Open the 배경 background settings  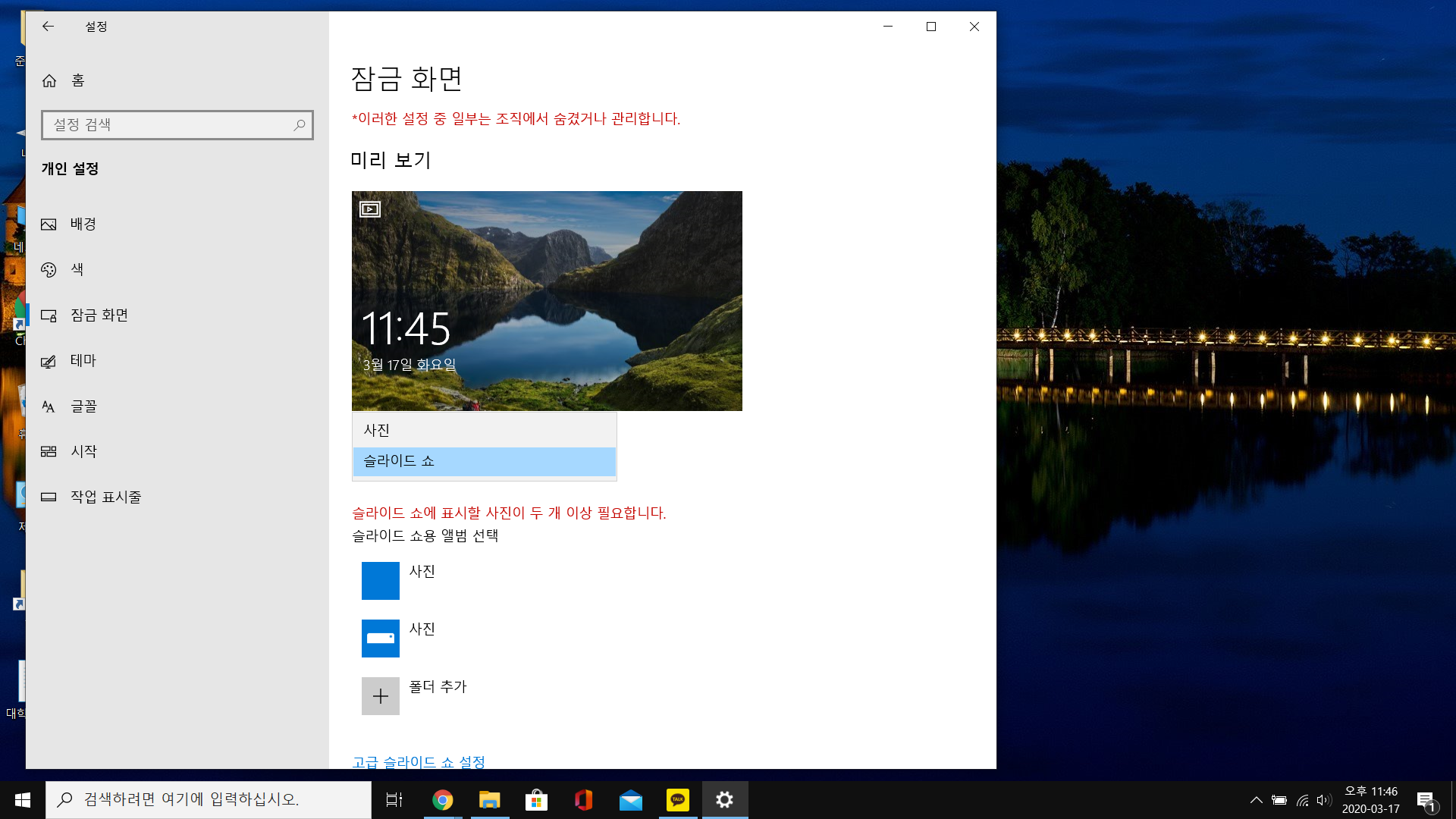[83, 224]
